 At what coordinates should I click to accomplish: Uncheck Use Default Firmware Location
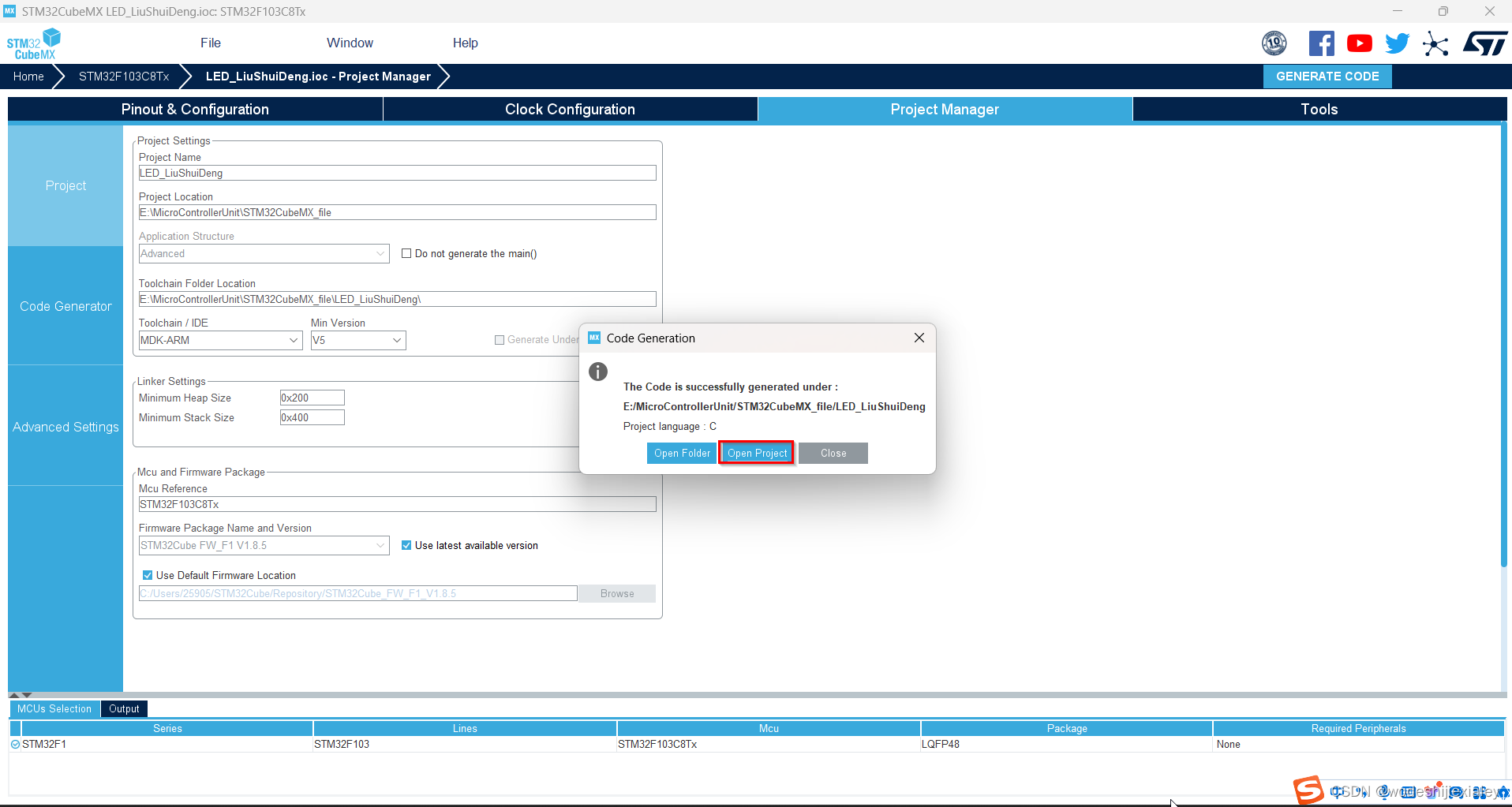tap(148, 575)
